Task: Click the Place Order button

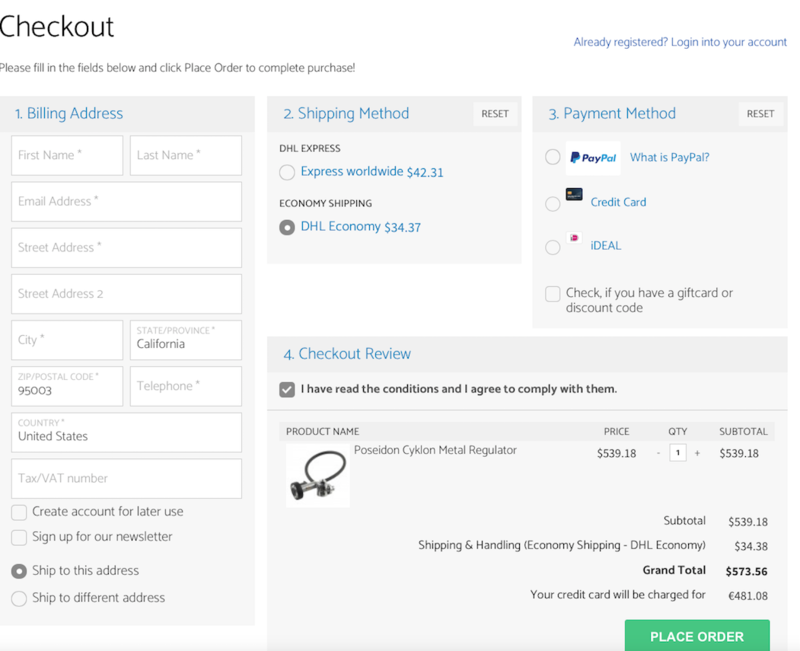Action: point(697,636)
